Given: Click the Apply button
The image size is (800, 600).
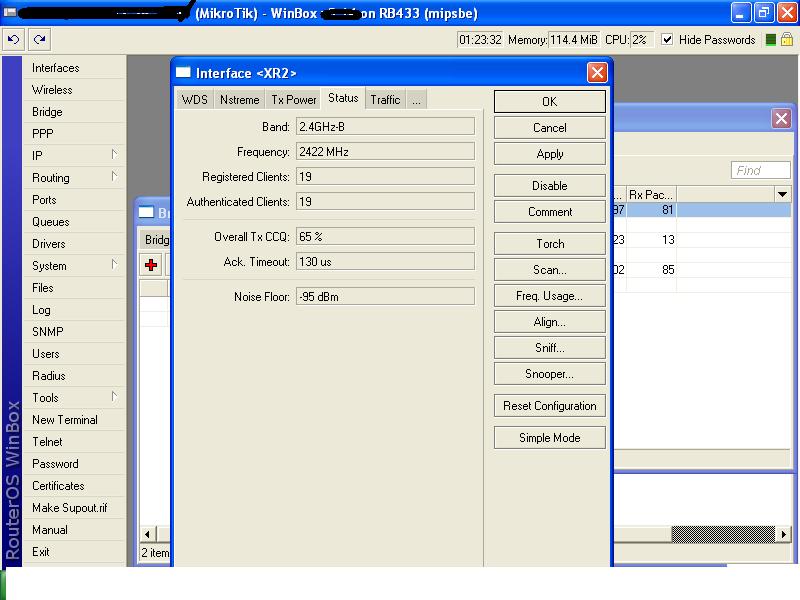Looking at the screenshot, I should (x=549, y=154).
